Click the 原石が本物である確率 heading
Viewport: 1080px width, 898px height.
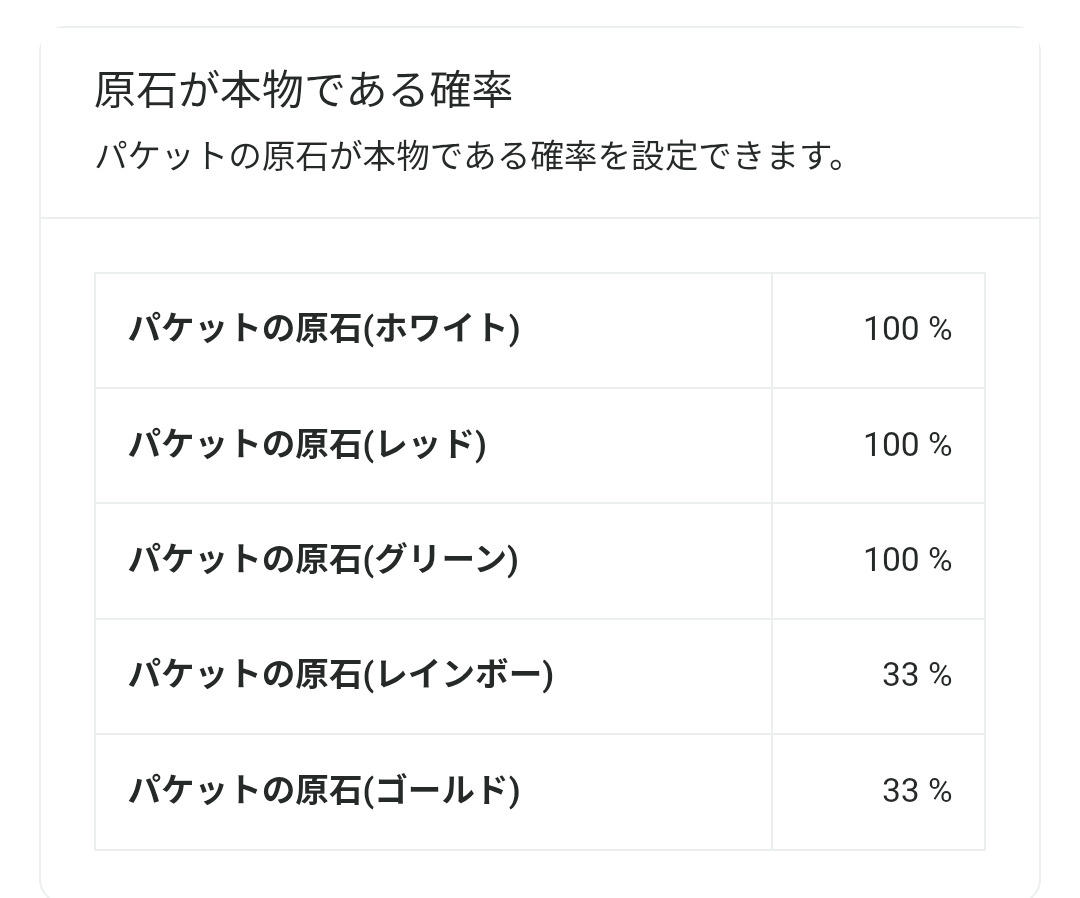(x=303, y=91)
